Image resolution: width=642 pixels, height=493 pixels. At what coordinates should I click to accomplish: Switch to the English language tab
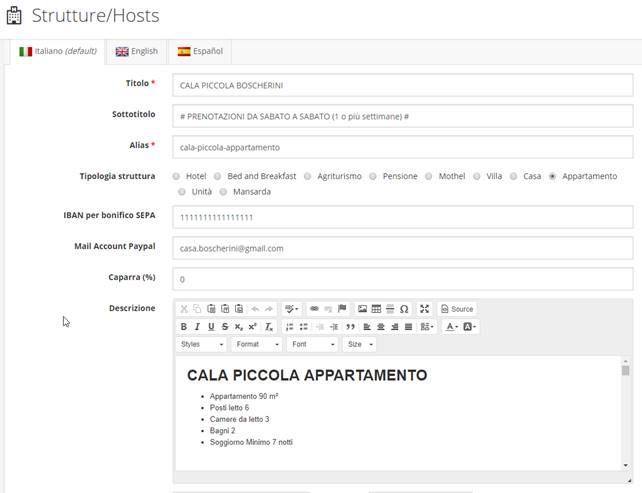[x=136, y=51]
